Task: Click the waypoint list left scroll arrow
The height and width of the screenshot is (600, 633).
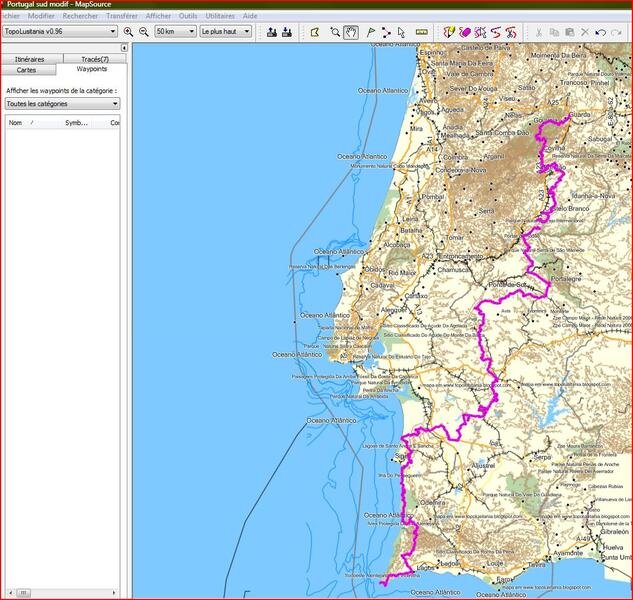Action: coord(10,593)
